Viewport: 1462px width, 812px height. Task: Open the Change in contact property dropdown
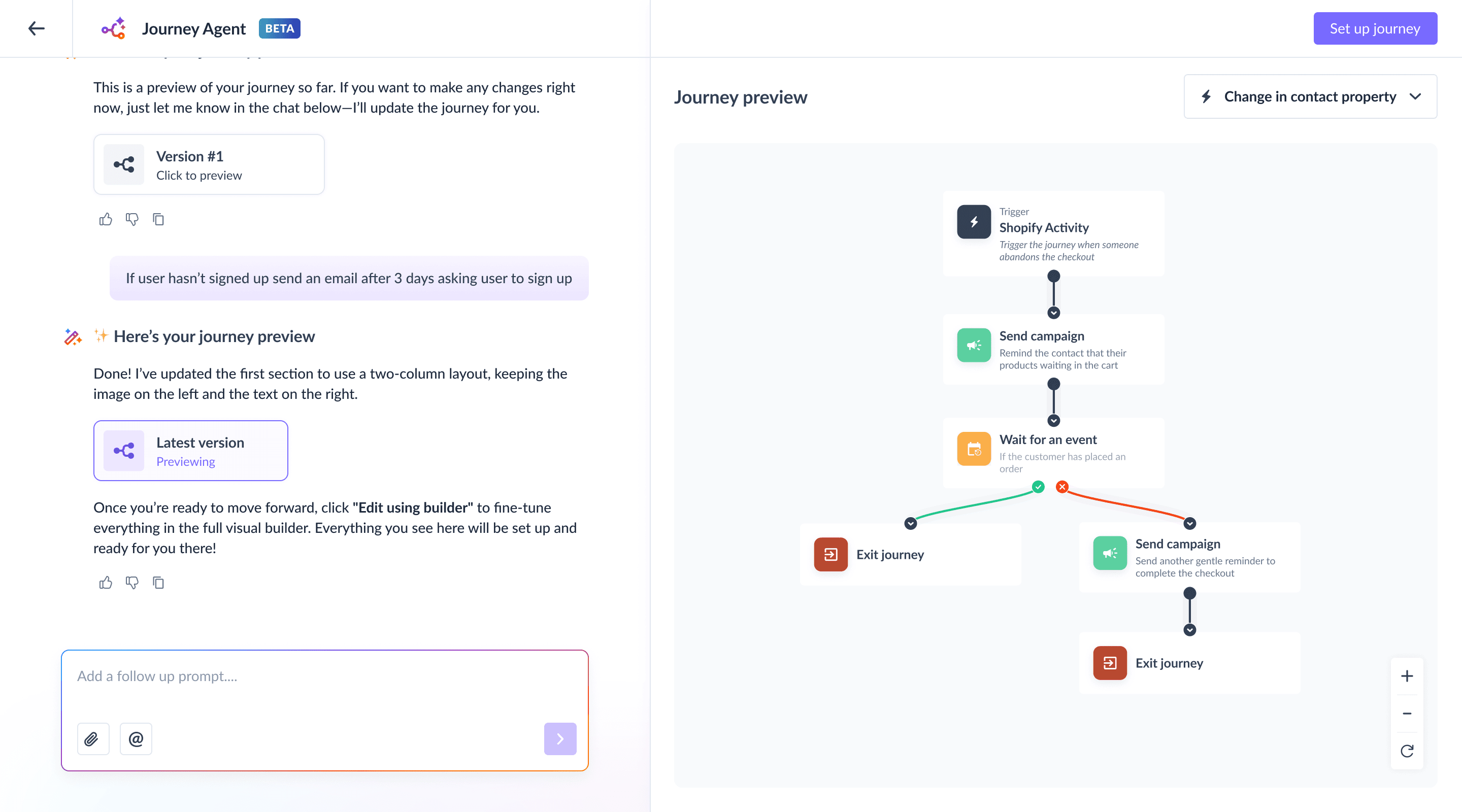tap(1310, 96)
